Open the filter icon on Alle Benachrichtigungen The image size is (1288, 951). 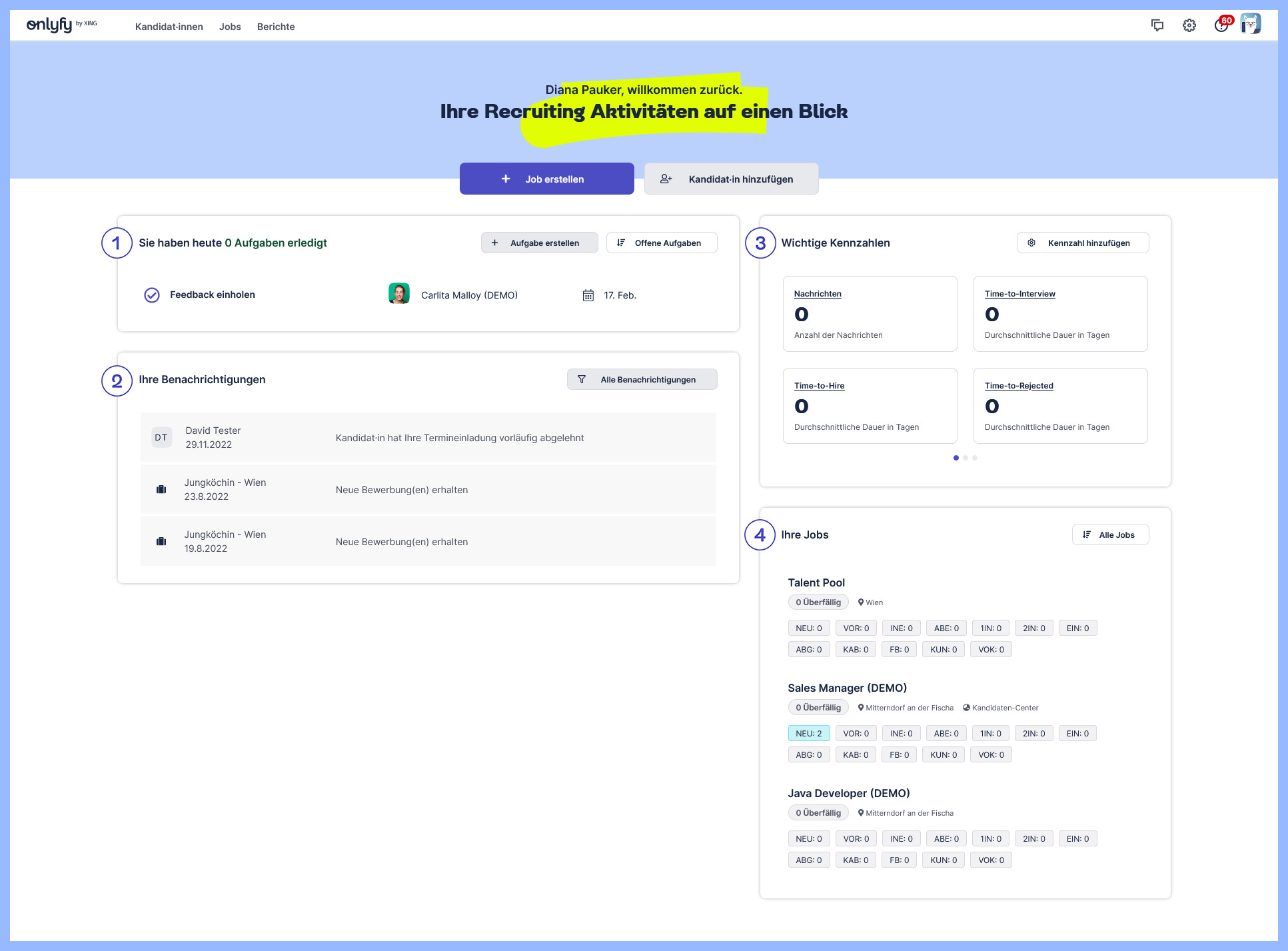[582, 379]
